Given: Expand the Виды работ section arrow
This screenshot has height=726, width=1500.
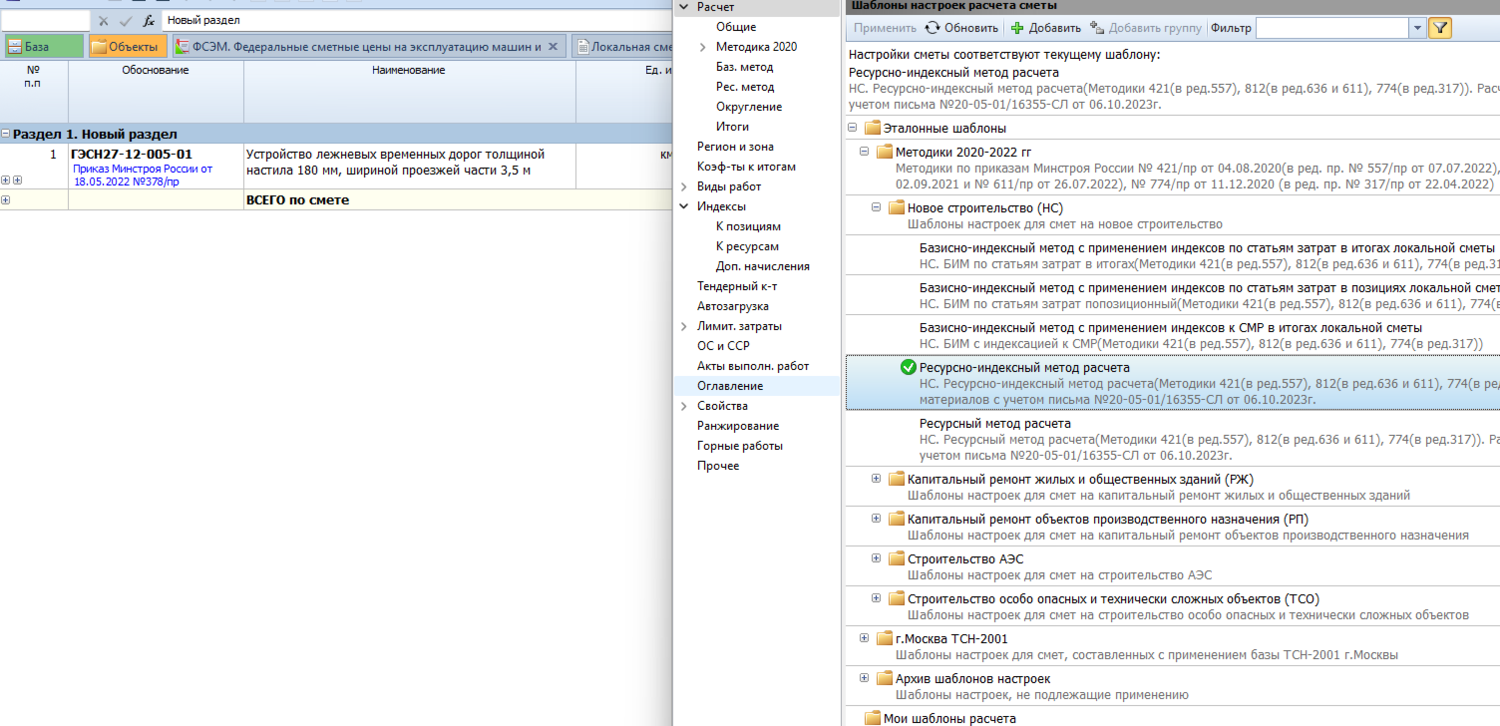Looking at the screenshot, I should [x=684, y=187].
